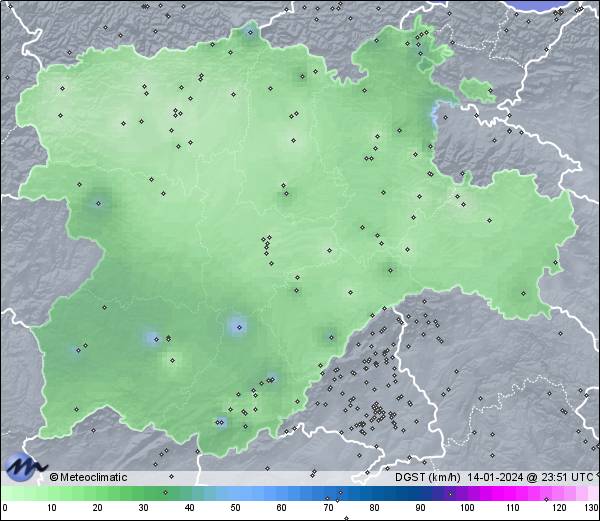Pick the light blue color above label 50
600x521 pixels.
235,493
